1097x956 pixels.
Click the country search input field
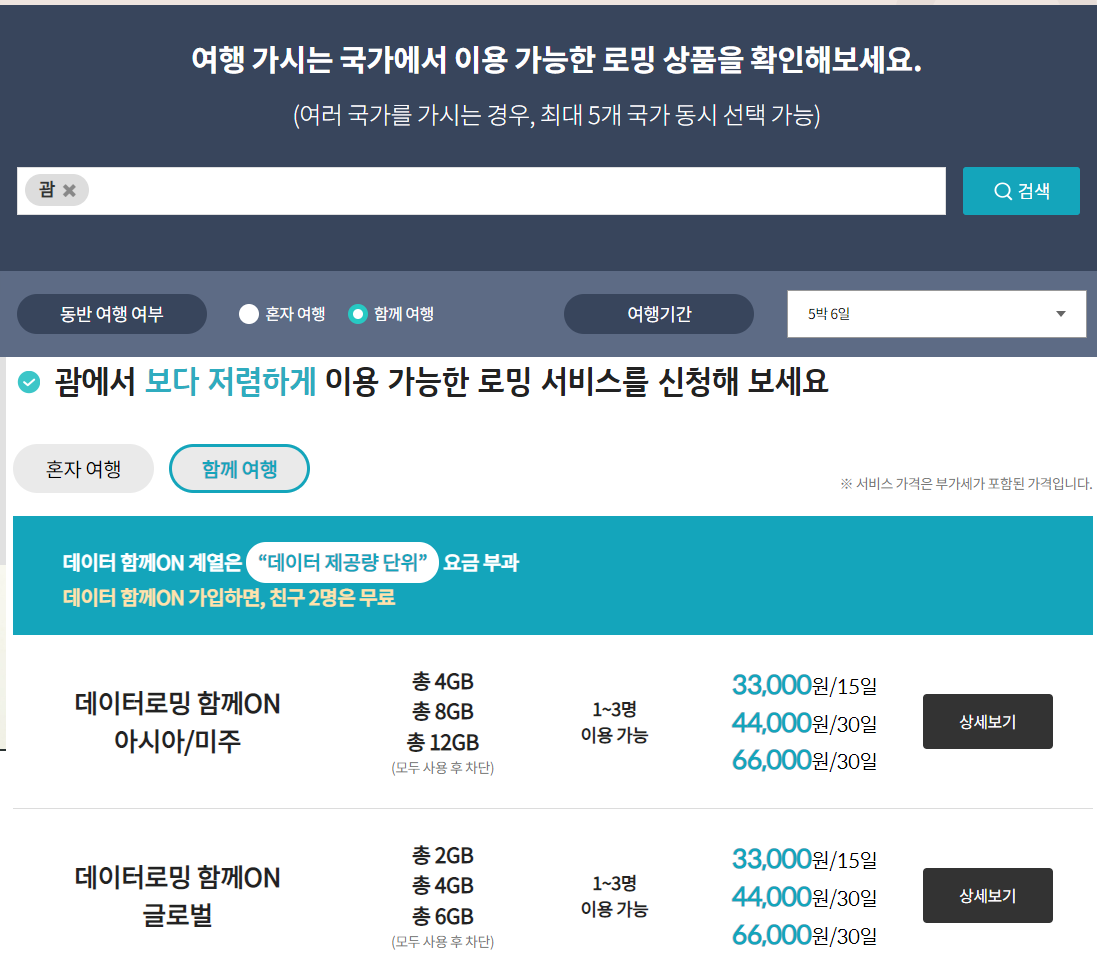click(500, 191)
